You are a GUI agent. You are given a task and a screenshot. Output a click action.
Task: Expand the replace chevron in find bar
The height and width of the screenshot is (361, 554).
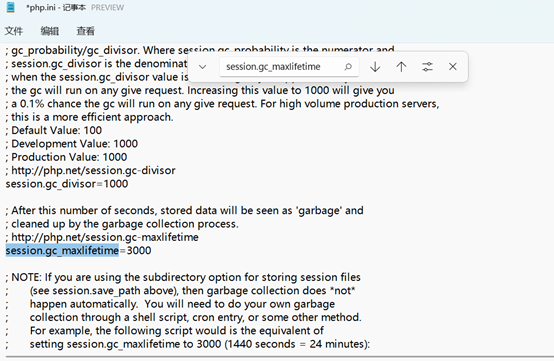click(x=202, y=67)
